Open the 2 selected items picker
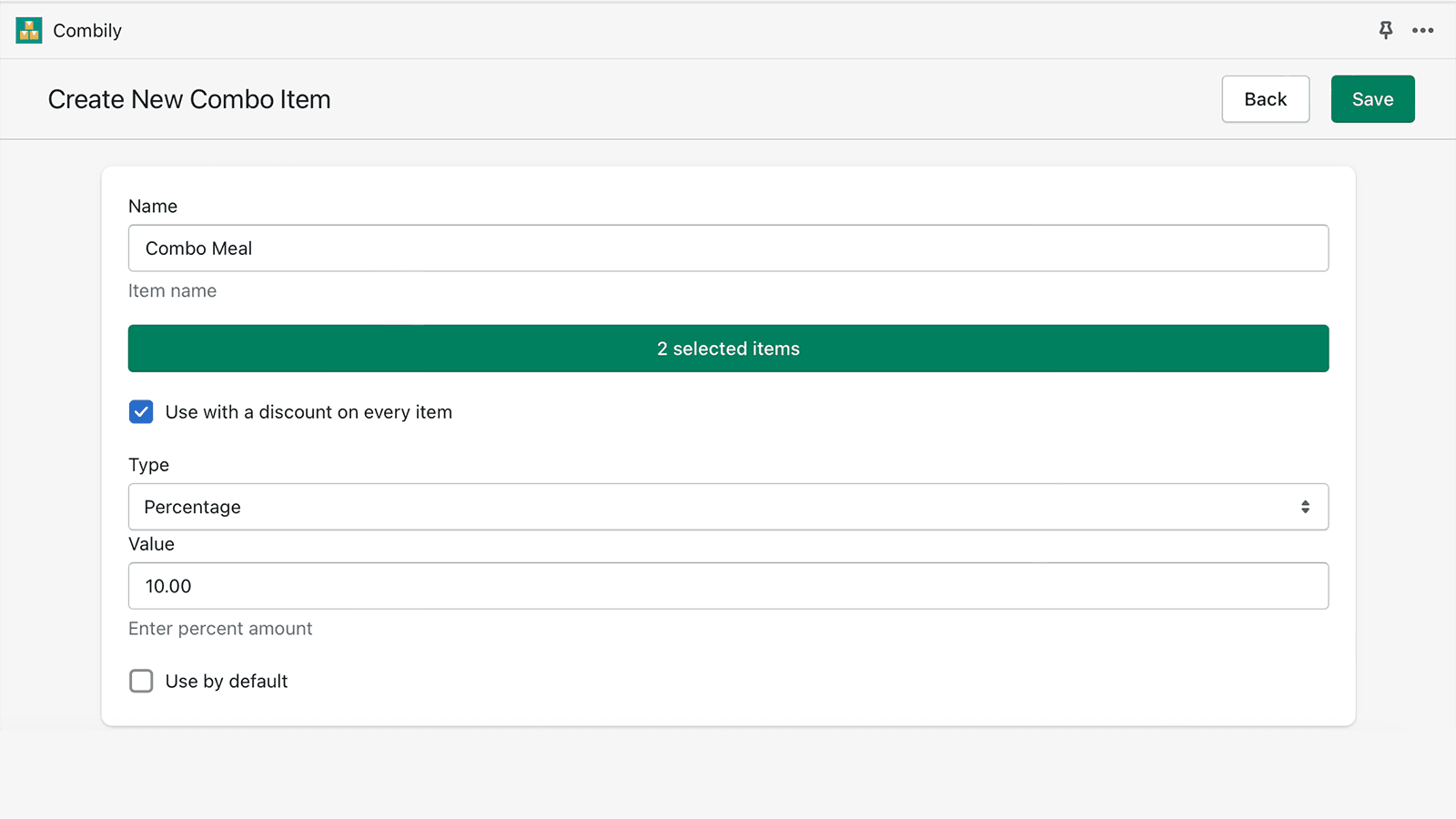 click(x=728, y=349)
